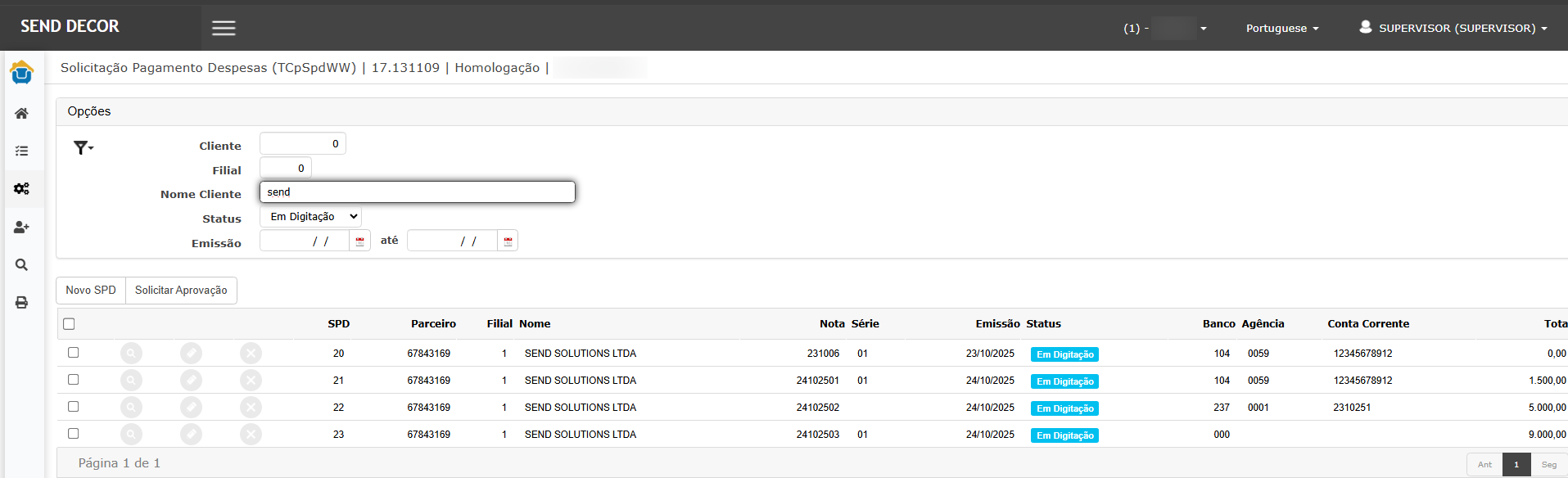The height and width of the screenshot is (478, 1568).
Task: Click the search magnifier icon in the sidebar
Action: 21,264
